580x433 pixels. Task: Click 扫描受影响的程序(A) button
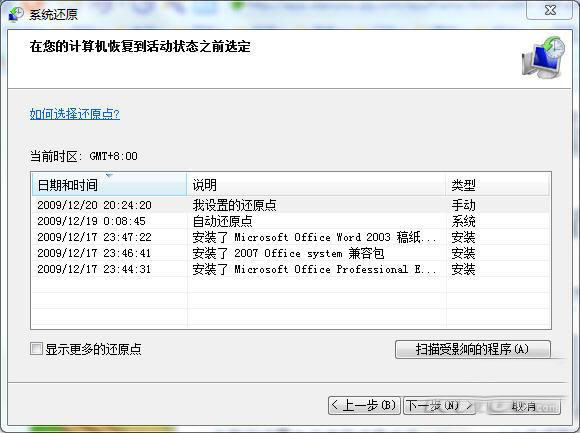473,349
